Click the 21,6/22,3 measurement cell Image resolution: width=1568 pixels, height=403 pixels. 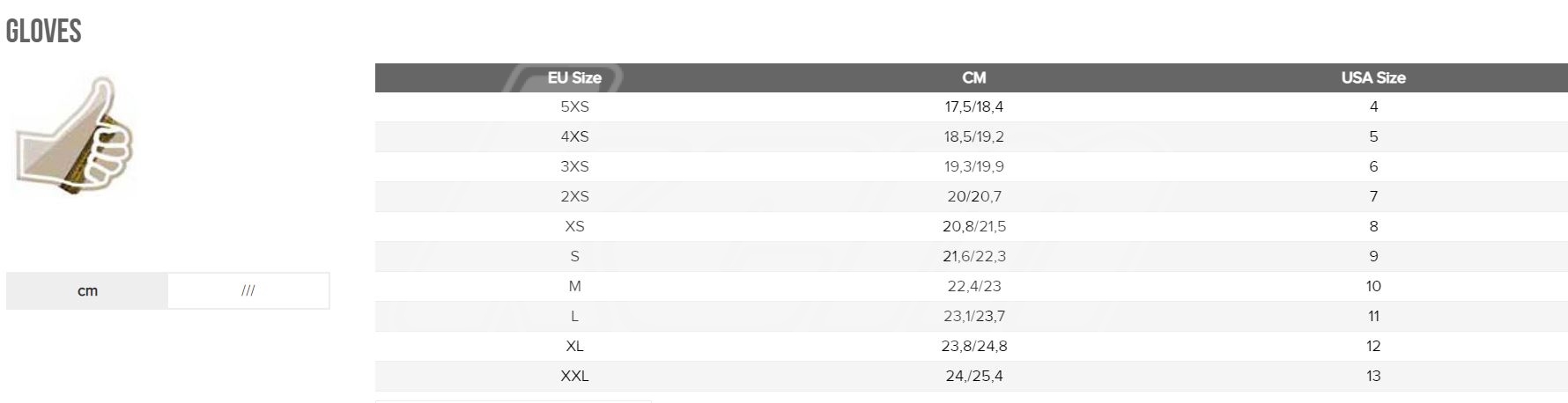973,256
